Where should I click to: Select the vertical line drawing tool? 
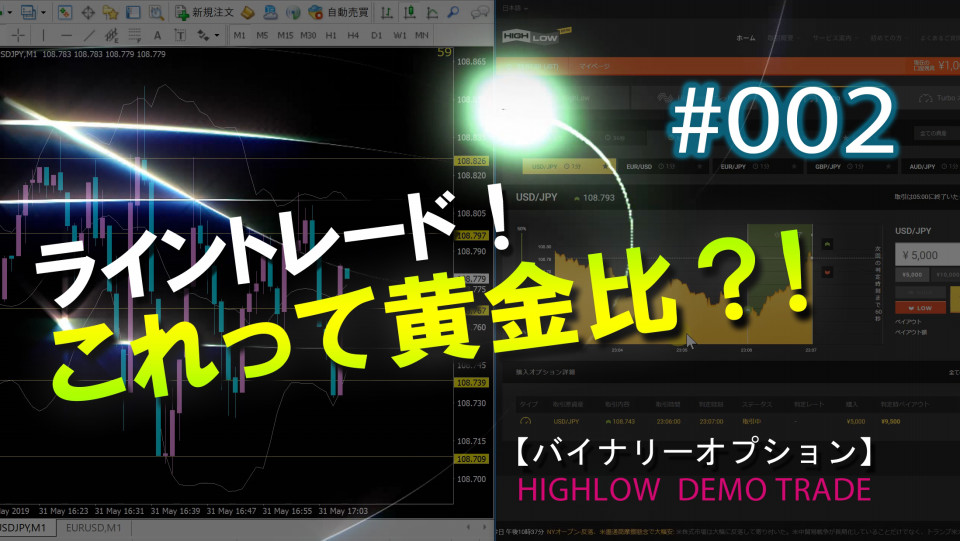point(43,35)
